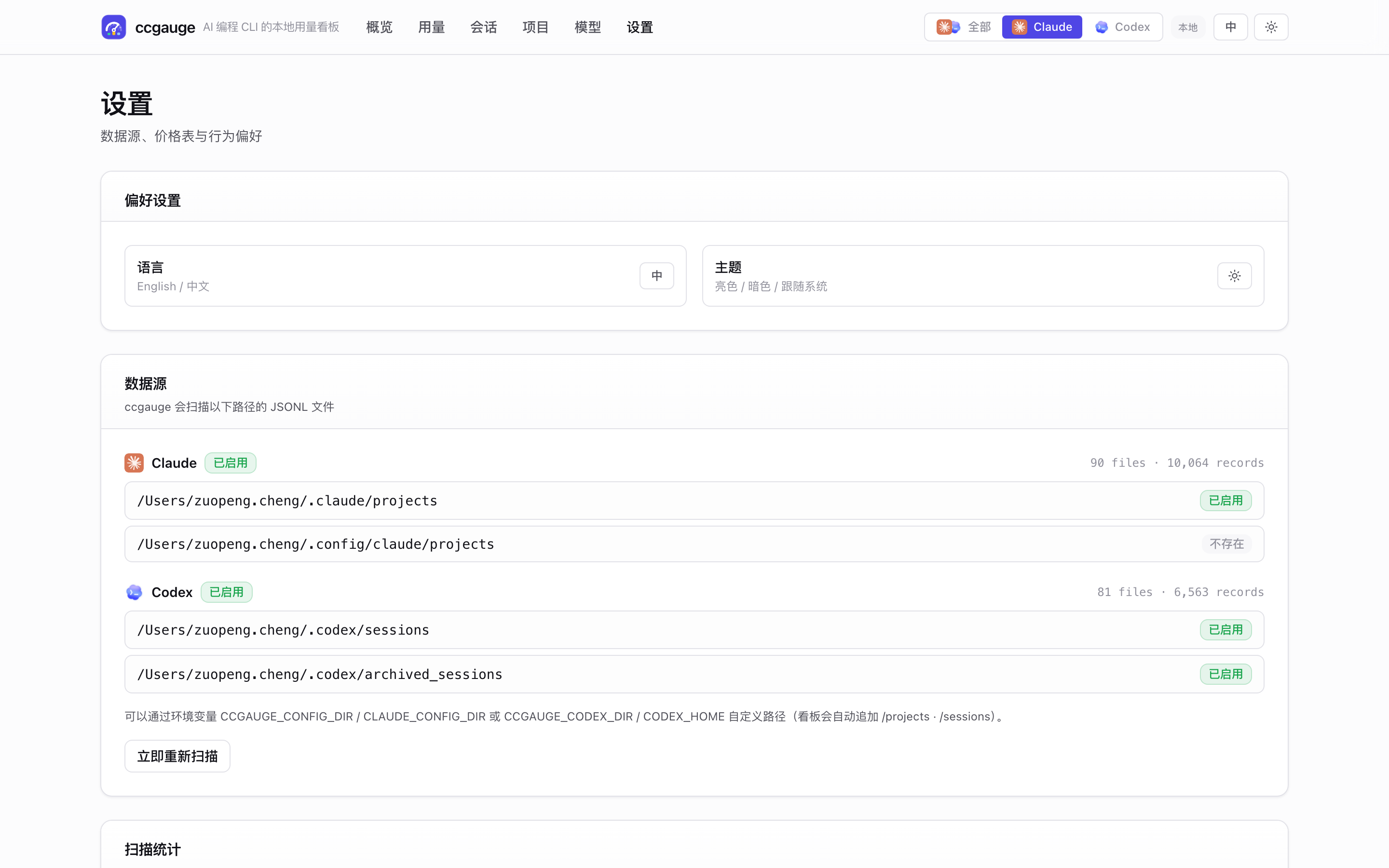
Task: Click the Claude icon in 数据源
Action: click(x=134, y=463)
